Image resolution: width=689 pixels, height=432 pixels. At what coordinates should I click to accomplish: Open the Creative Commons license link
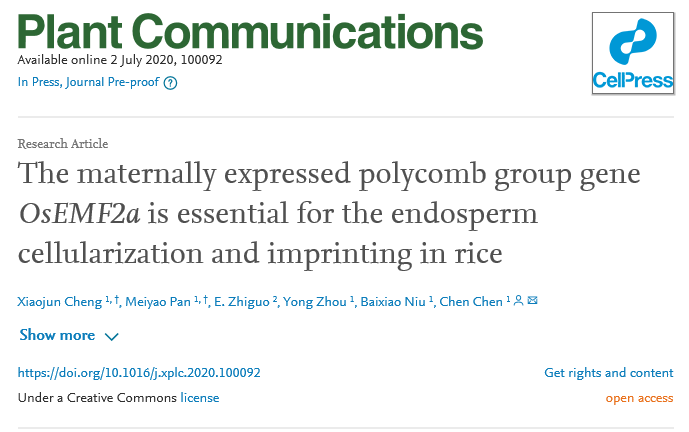click(x=199, y=398)
